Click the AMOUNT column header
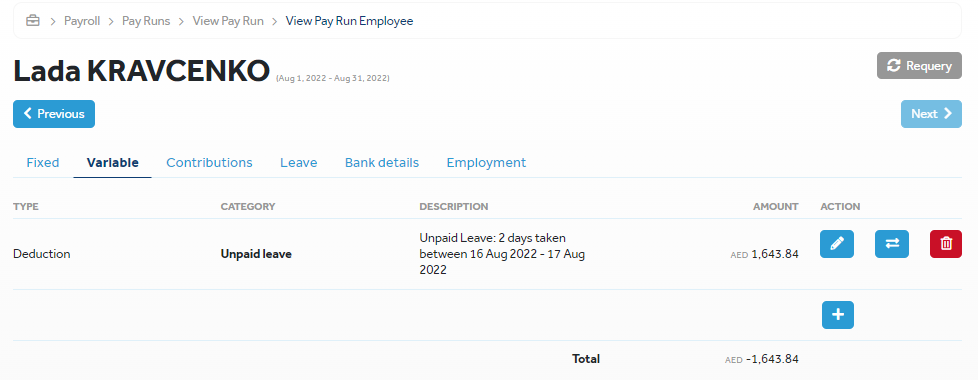978x380 pixels. coord(775,207)
